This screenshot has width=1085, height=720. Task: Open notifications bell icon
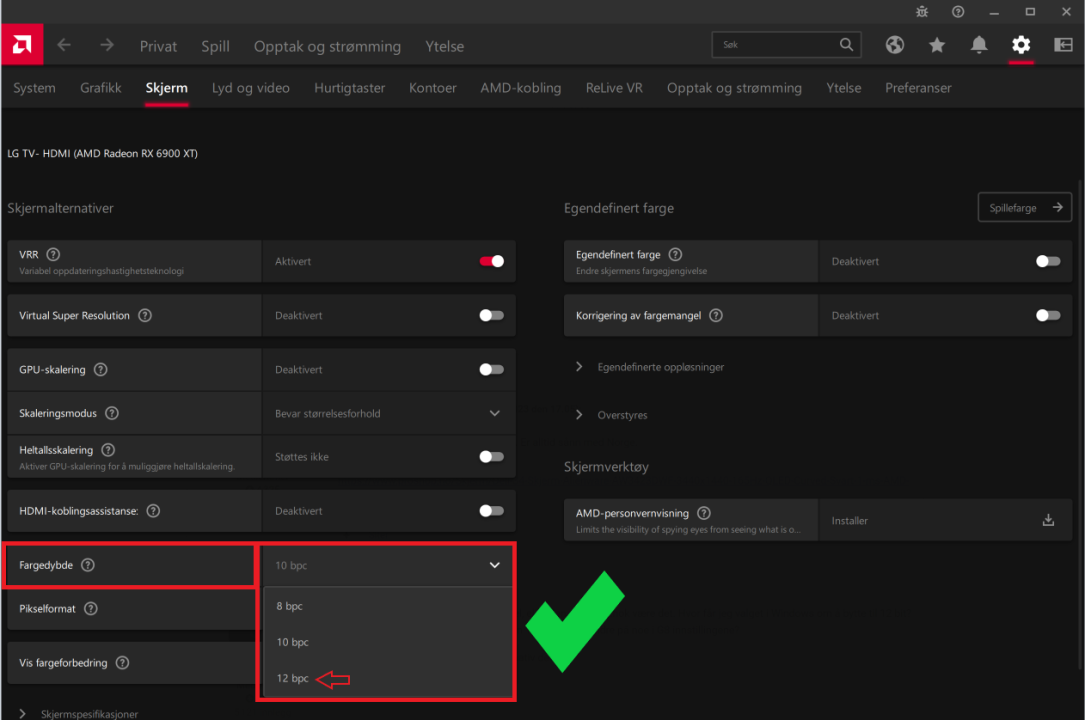(x=979, y=45)
